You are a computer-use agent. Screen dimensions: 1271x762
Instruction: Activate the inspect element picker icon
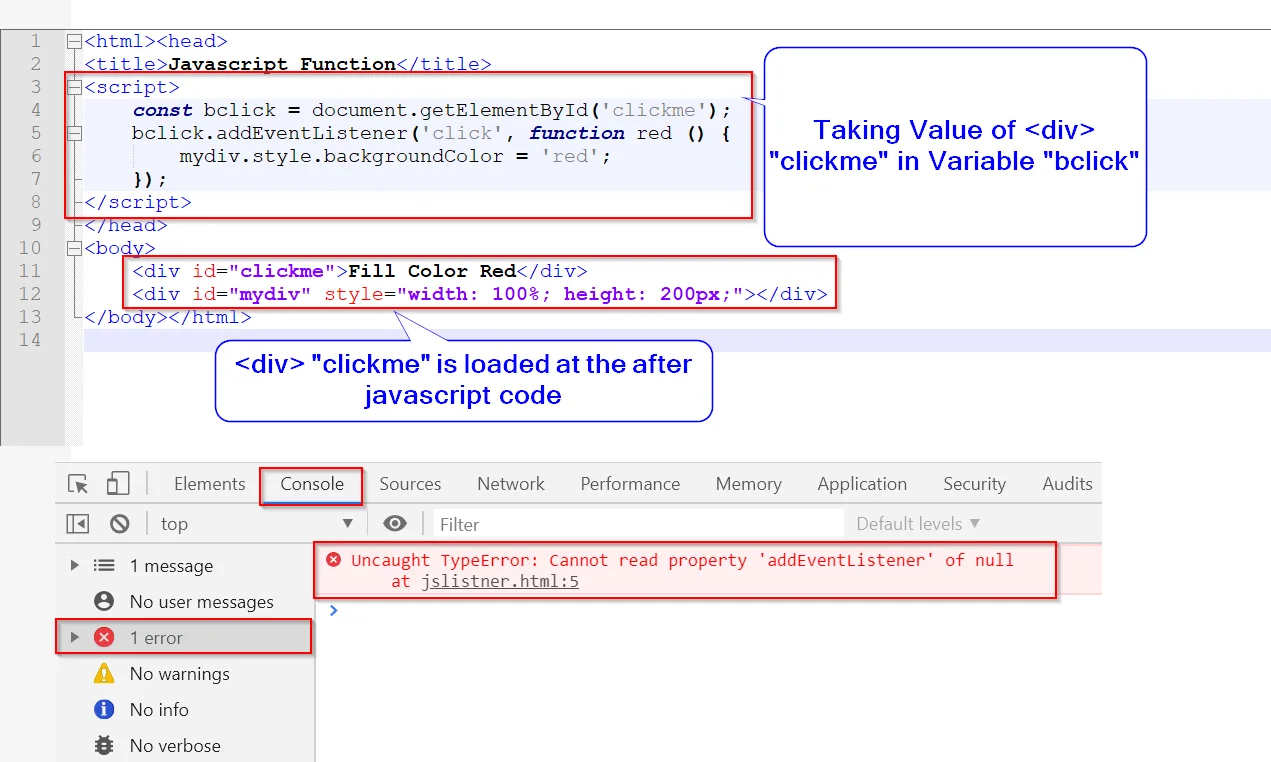(x=78, y=484)
